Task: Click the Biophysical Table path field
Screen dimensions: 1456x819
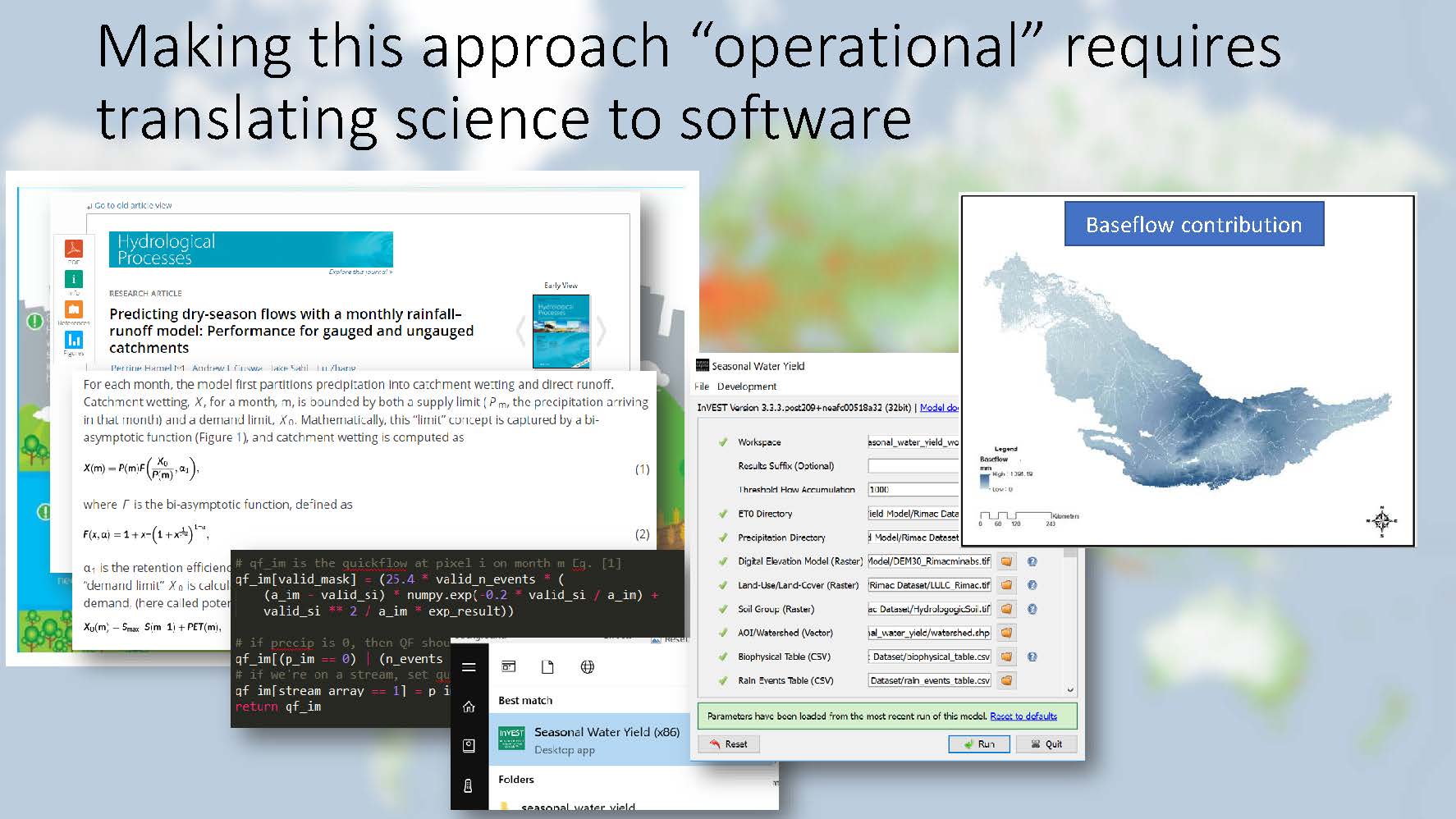Action: (930, 657)
